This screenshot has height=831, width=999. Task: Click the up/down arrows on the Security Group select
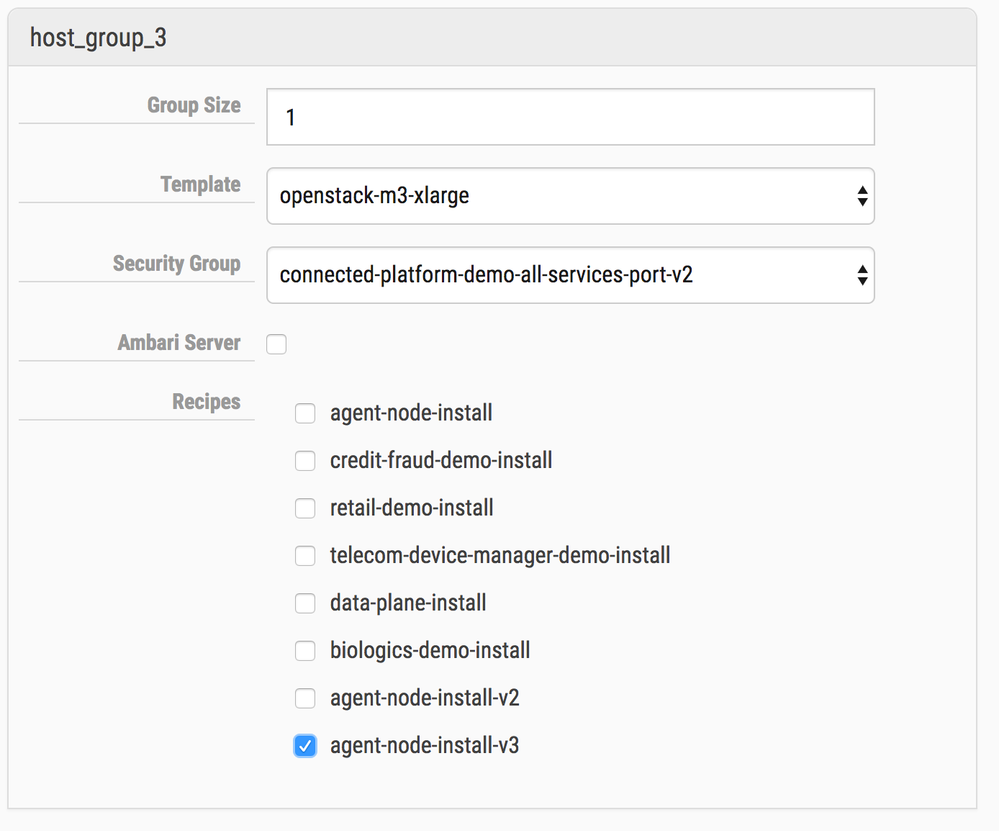coord(862,275)
